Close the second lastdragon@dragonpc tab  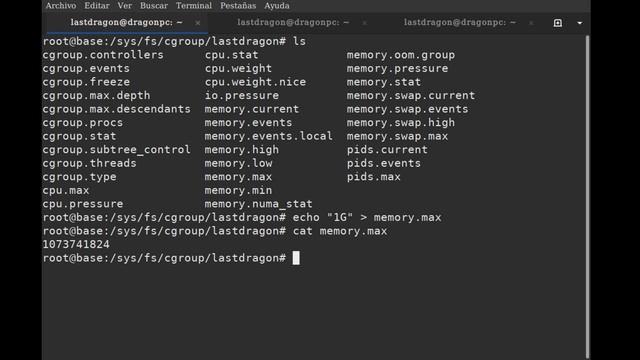click(x=364, y=23)
